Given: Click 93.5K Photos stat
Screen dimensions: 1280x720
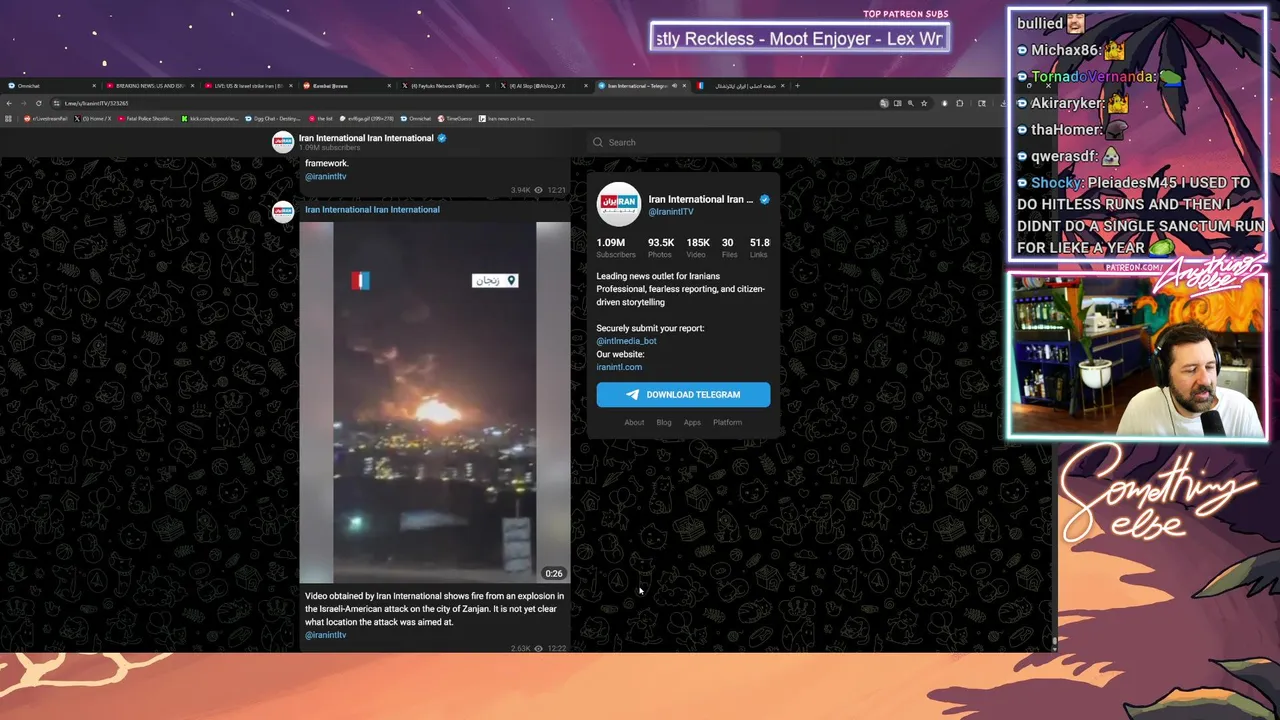Looking at the screenshot, I should [660, 248].
